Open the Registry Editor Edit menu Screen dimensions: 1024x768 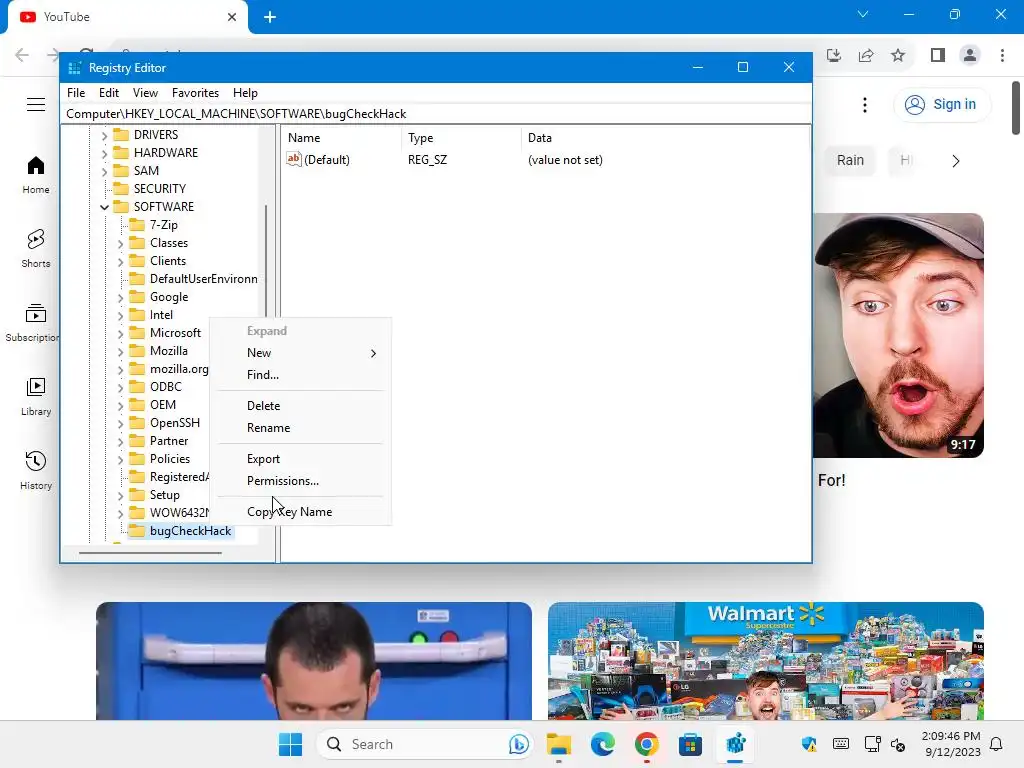tap(108, 93)
